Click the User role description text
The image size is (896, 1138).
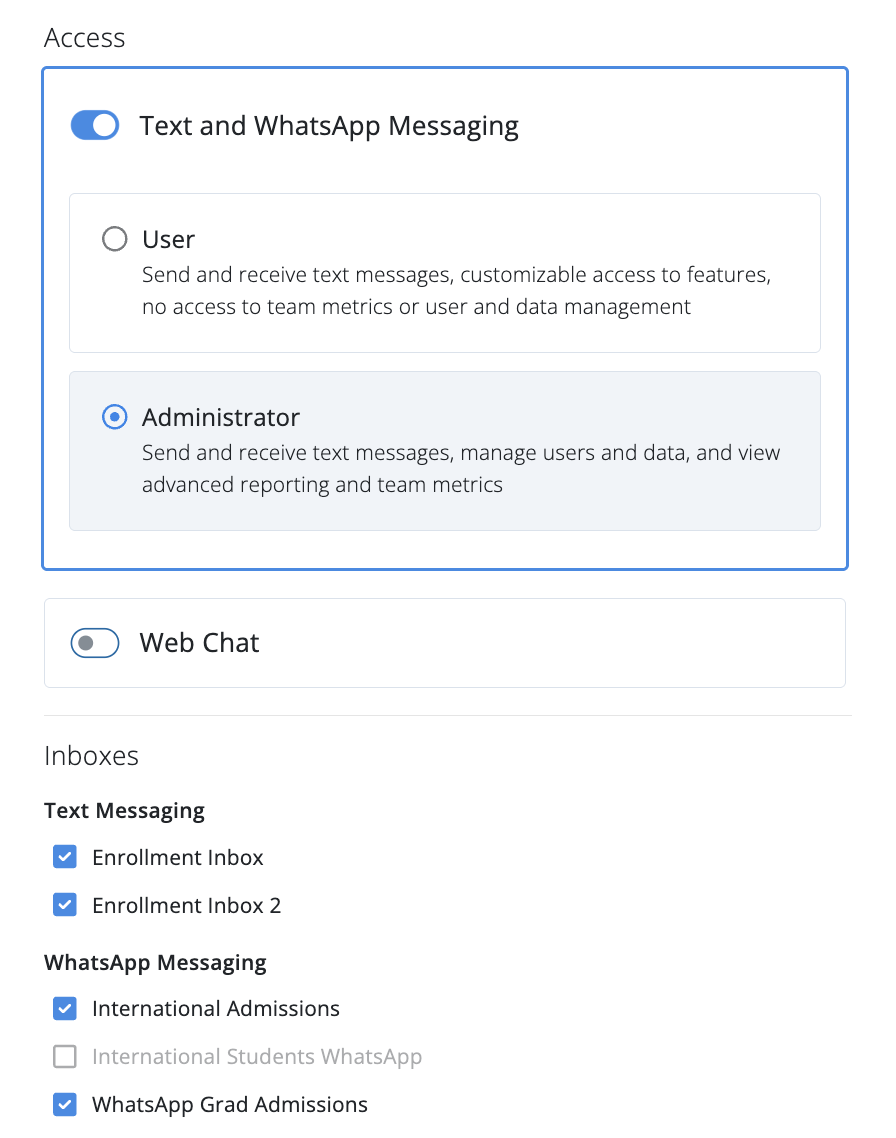point(456,290)
